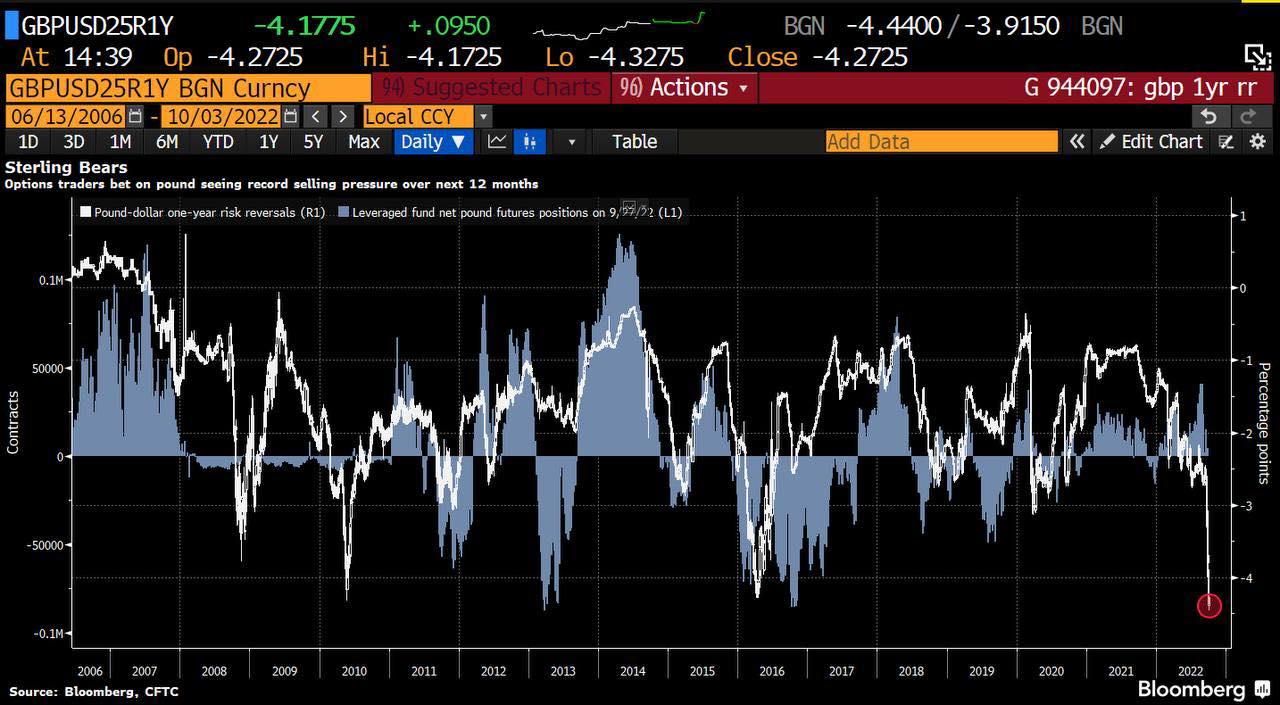Click the -50000 left axis label

point(45,545)
